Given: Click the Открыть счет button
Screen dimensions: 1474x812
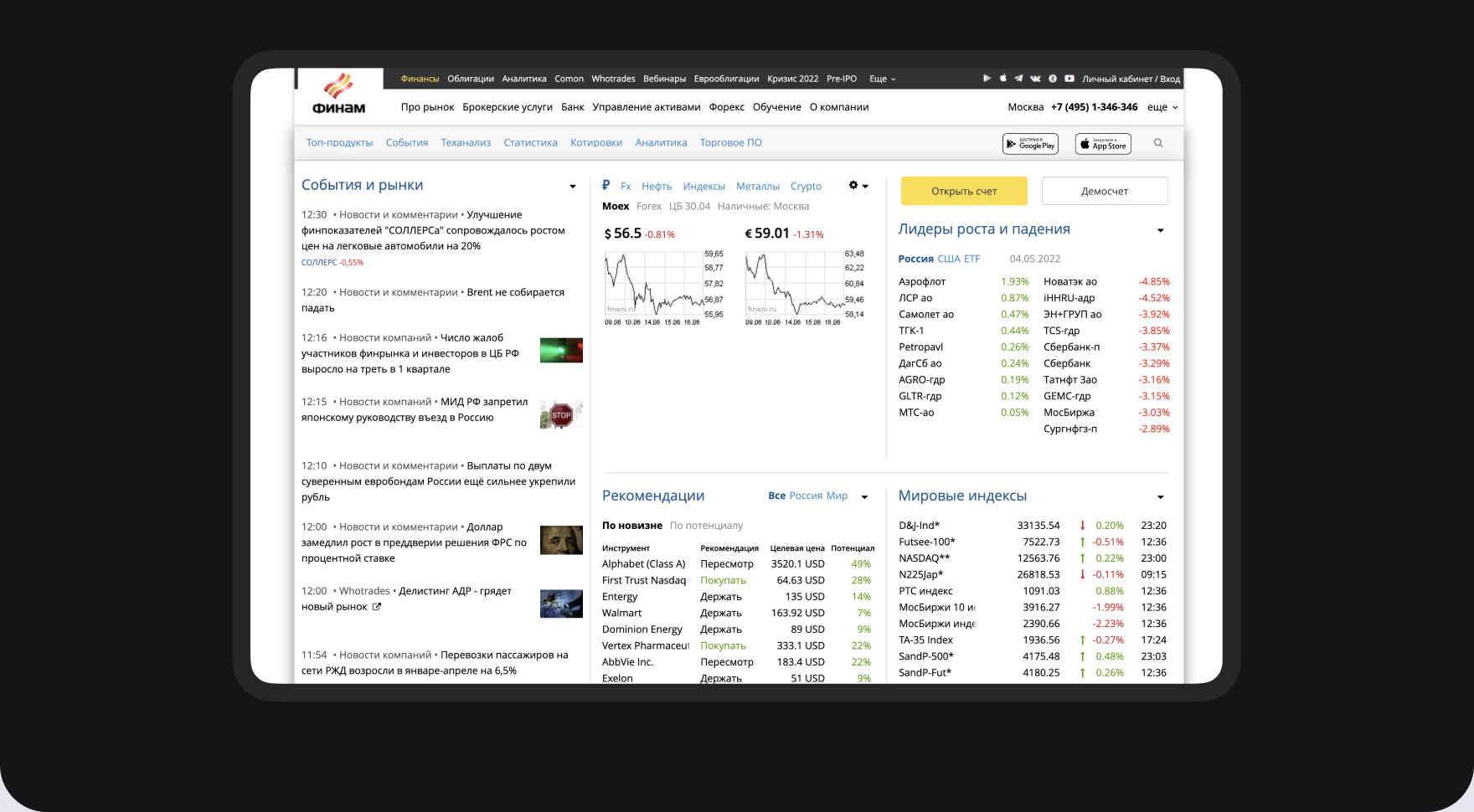Looking at the screenshot, I should pos(964,191).
